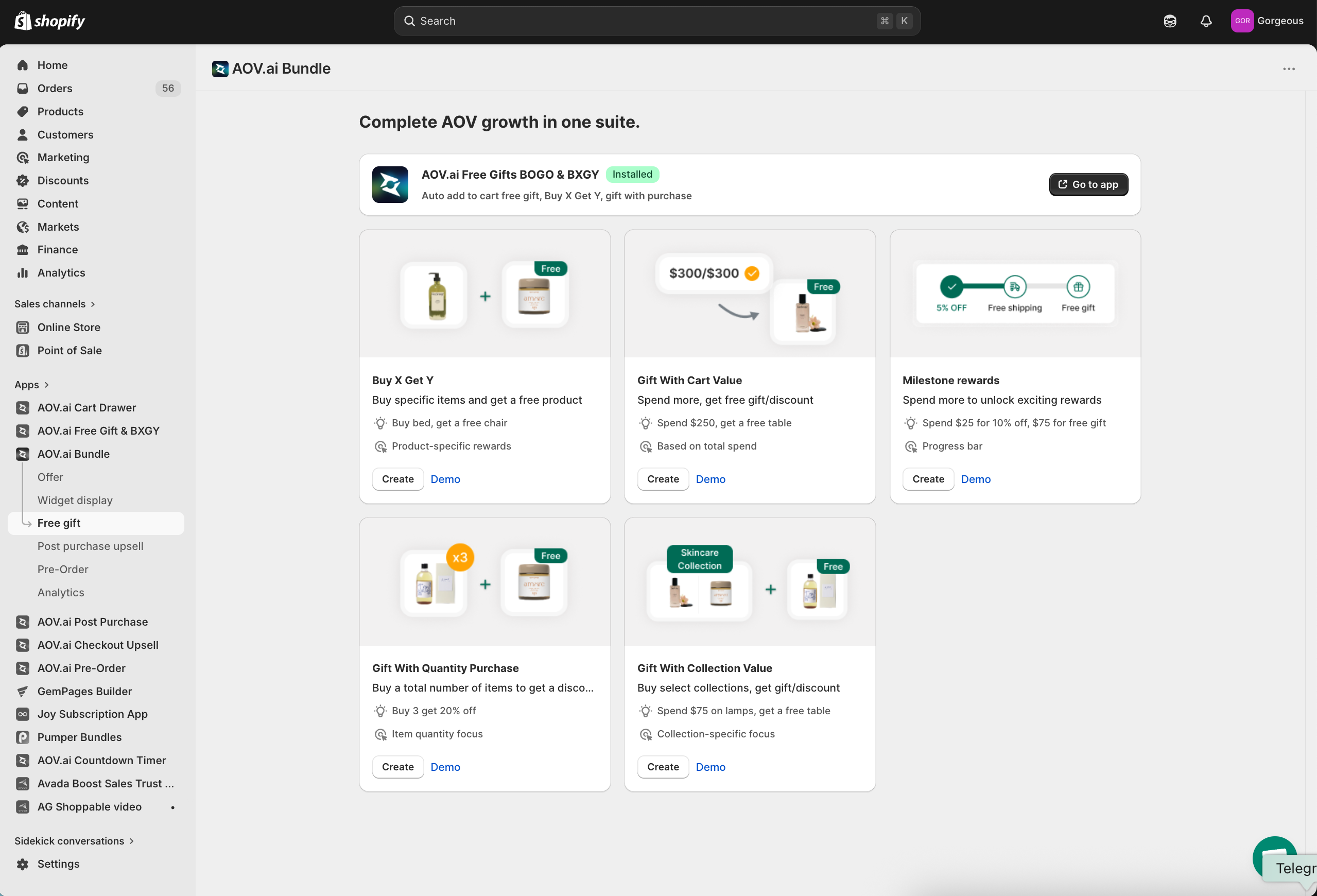Click the Analytics bar chart icon
The height and width of the screenshot is (896, 1317).
[x=23, y=272]
